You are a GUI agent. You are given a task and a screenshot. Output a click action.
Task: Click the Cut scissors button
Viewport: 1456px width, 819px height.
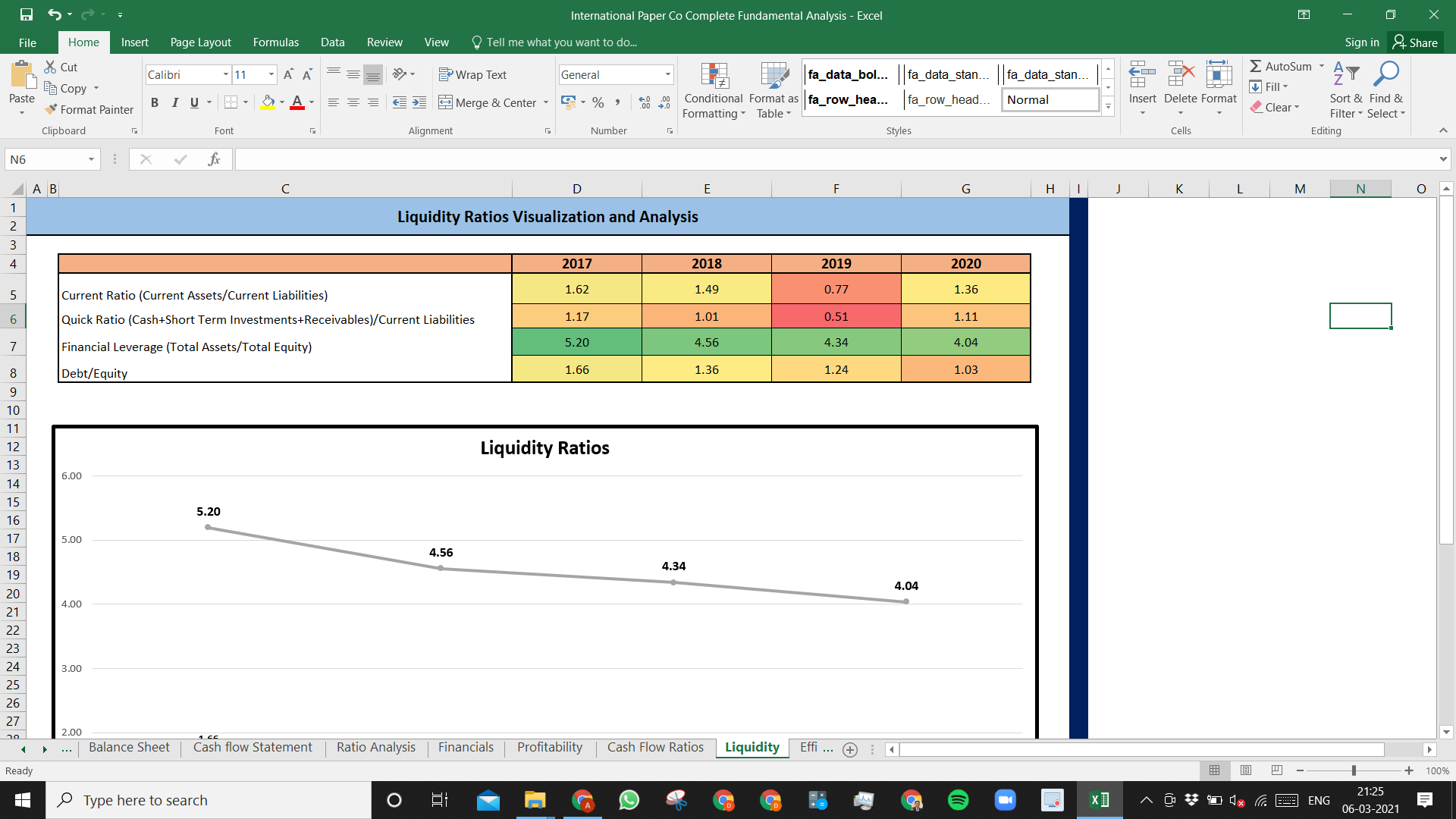pos(61,67)
